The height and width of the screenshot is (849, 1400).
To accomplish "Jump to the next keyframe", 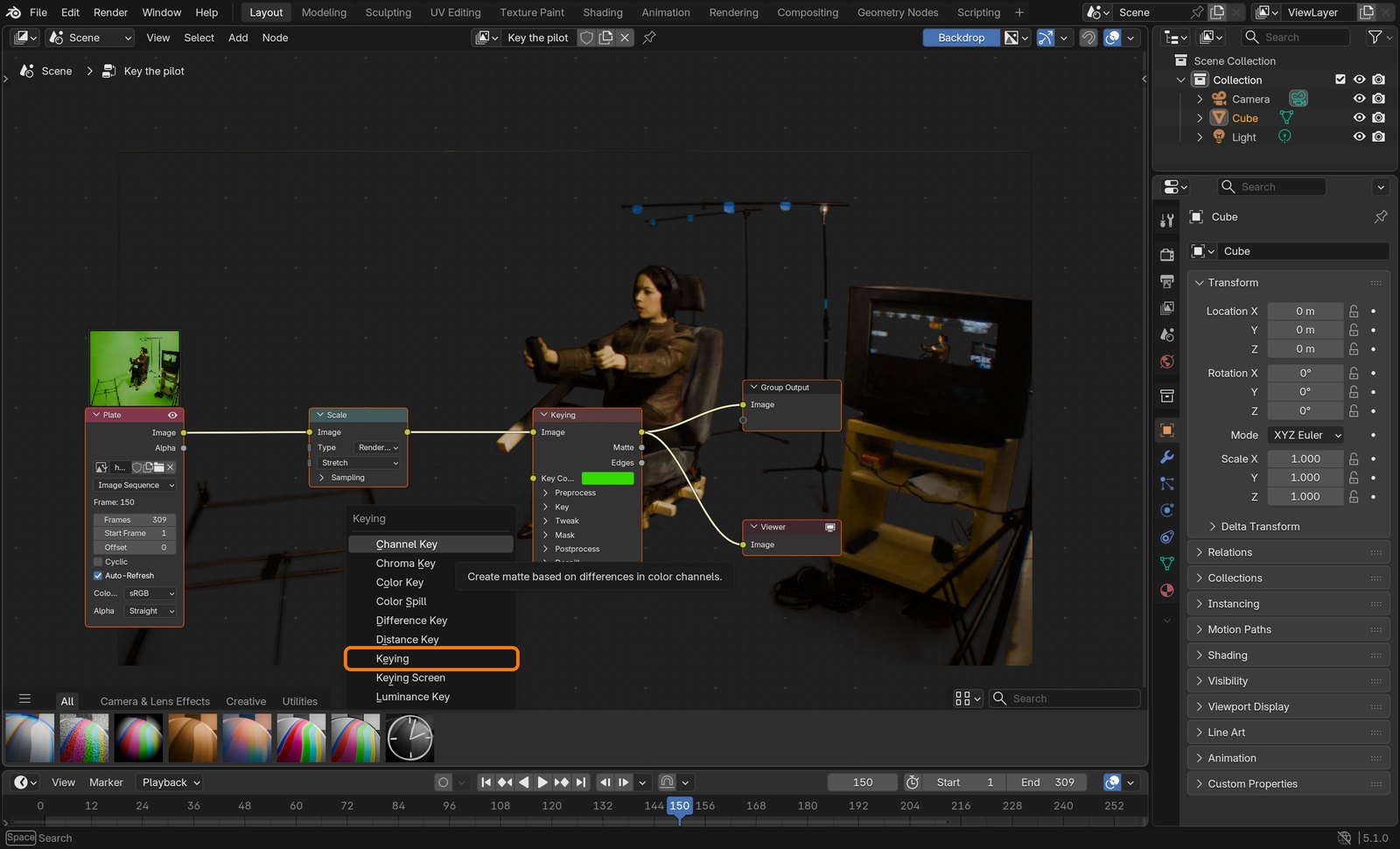I will point(562,782).
